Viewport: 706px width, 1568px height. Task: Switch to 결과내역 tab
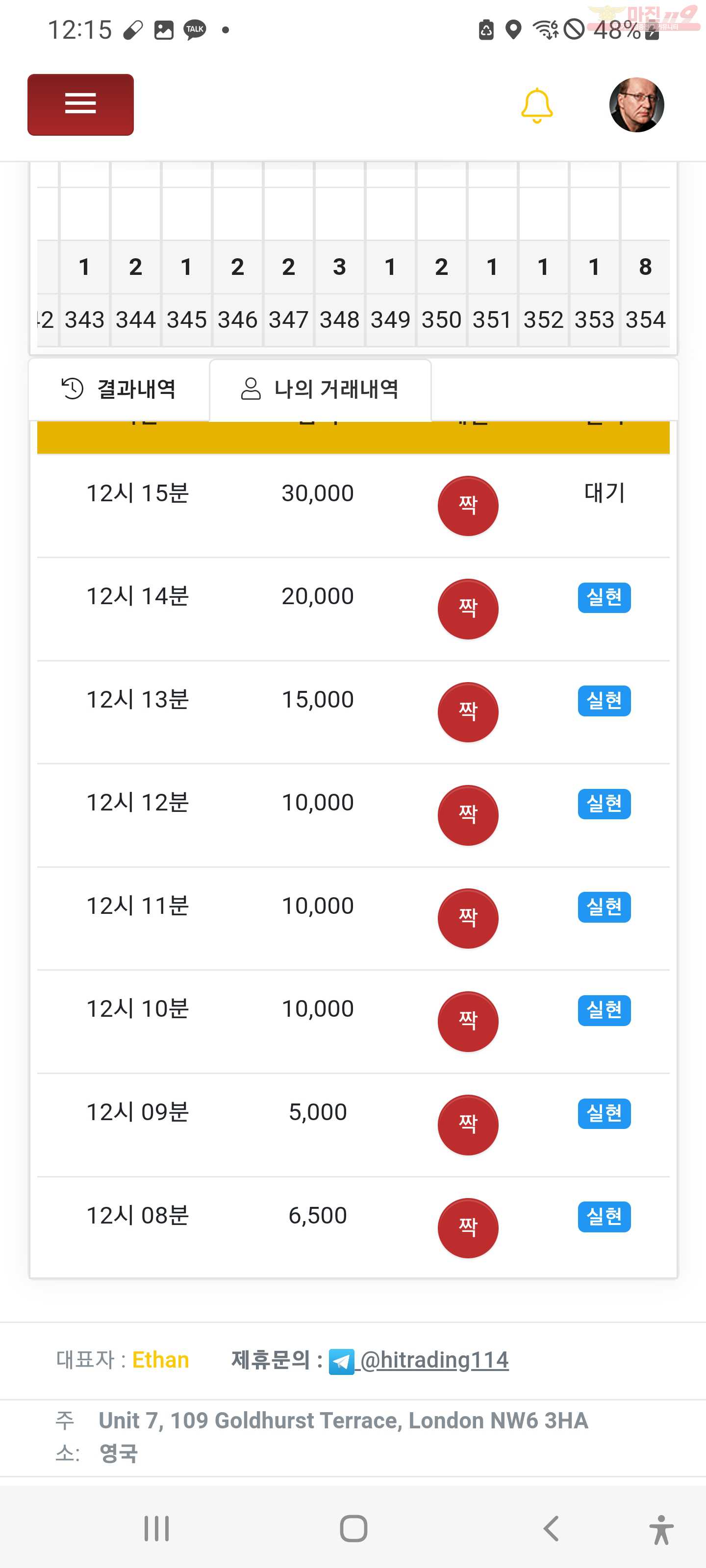tap(120, 389)
